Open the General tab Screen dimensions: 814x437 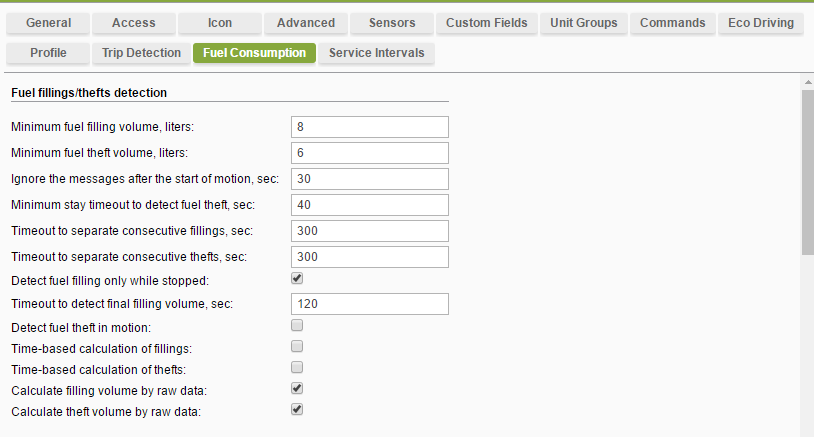(48, 23)
